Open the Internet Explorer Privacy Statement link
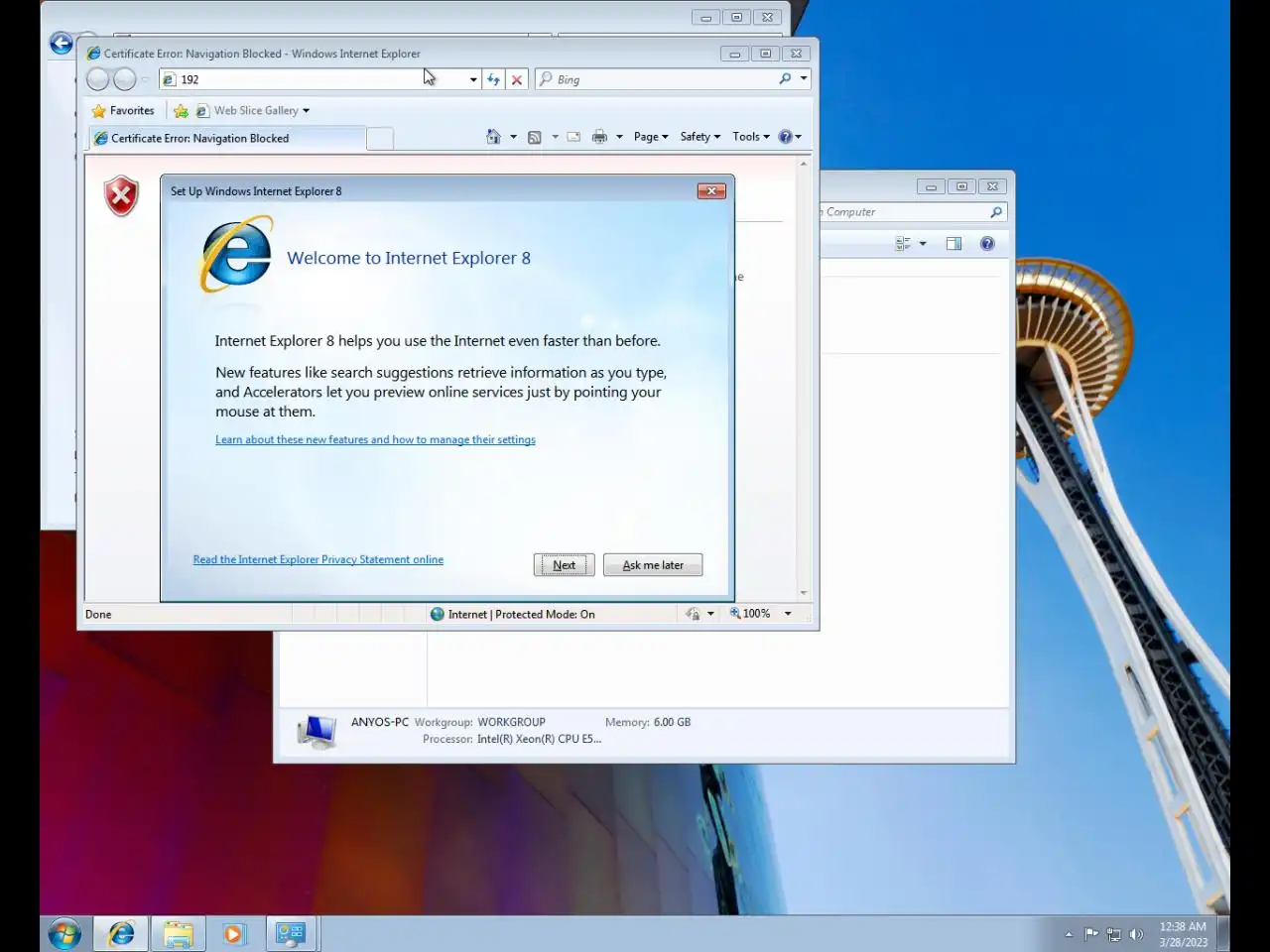 coord(318,559)
